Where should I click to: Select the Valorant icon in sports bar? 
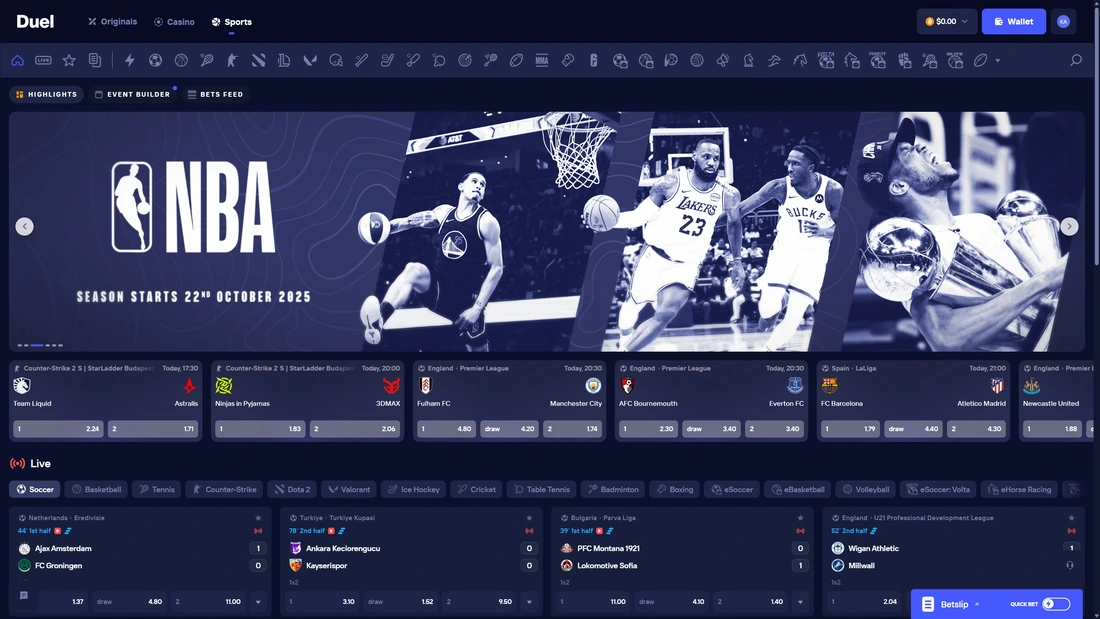tap(309, 60)
